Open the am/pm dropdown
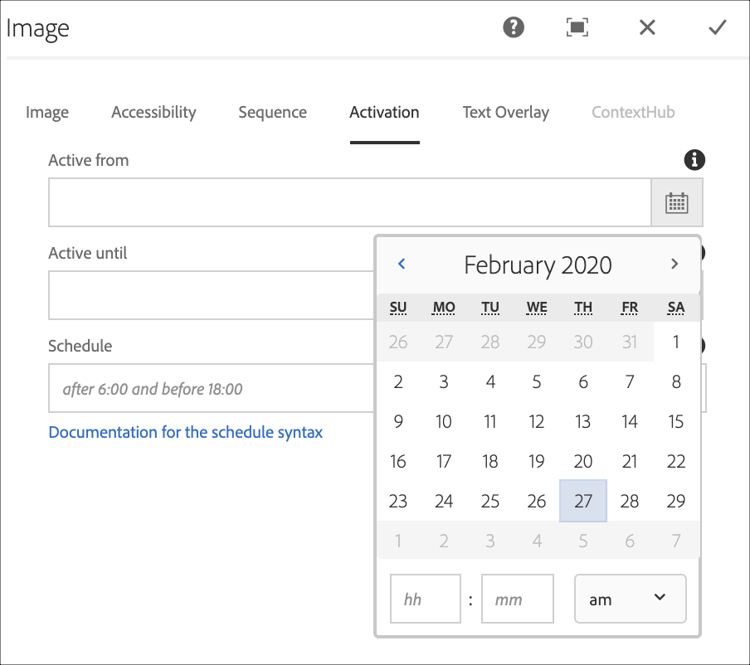Image resolution: width=750 pixels, height=665 pixels. pyautogui.click(x=630, y=599)
